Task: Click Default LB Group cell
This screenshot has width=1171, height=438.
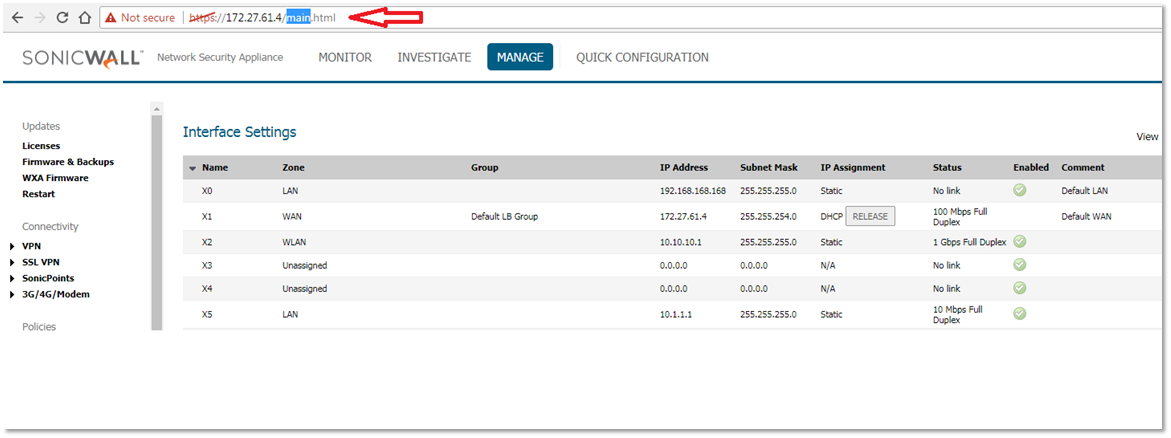Action: tap(505, 217)
